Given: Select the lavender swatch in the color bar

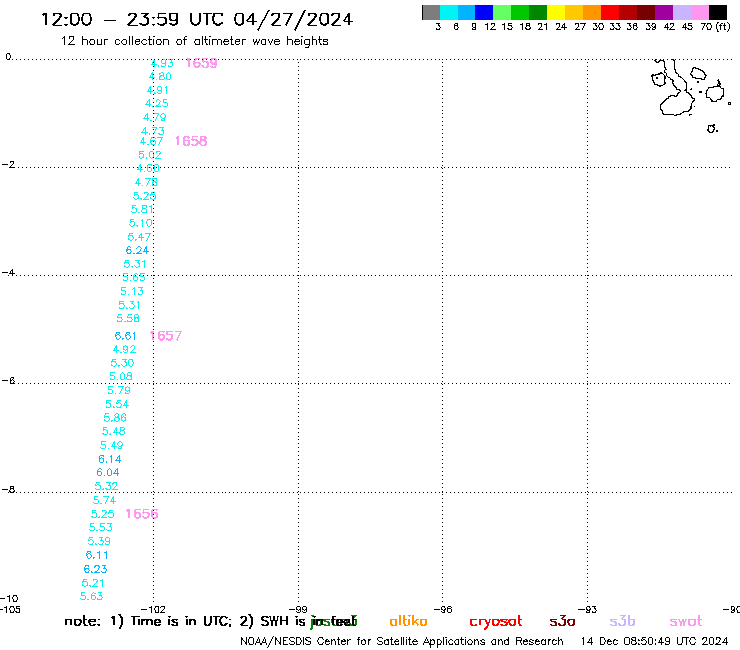Looking at the screenshot, I should pos(681,12).
